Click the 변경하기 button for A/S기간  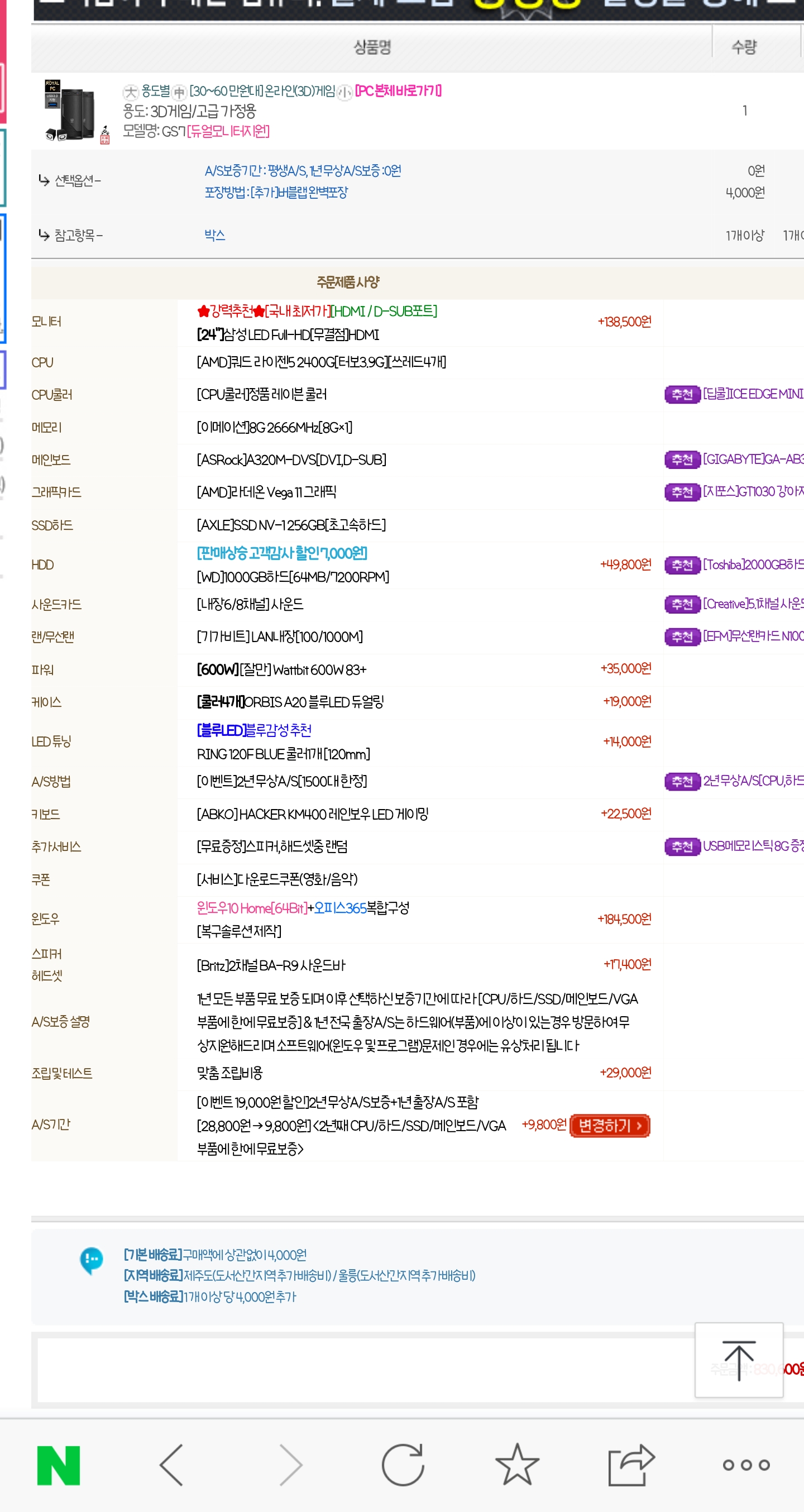point(610,1125)
